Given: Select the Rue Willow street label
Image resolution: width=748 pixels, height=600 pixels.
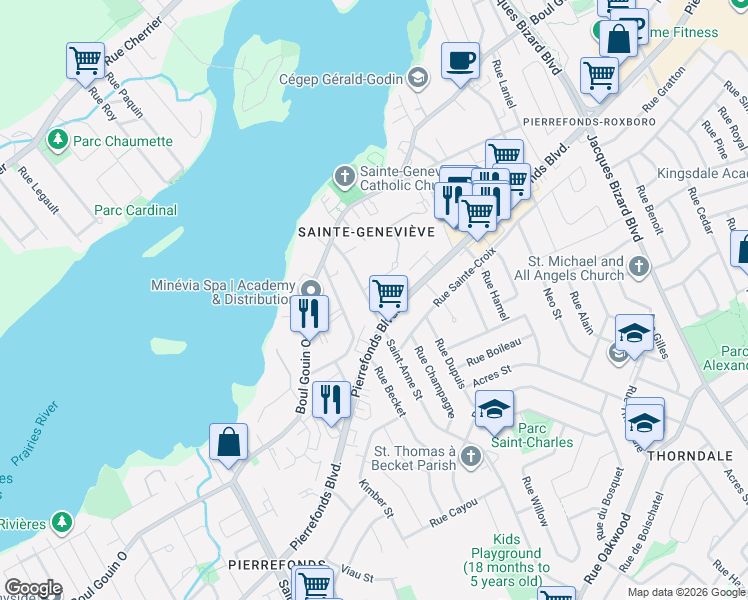Looking at the screenshot, I should tap(535, 501).
